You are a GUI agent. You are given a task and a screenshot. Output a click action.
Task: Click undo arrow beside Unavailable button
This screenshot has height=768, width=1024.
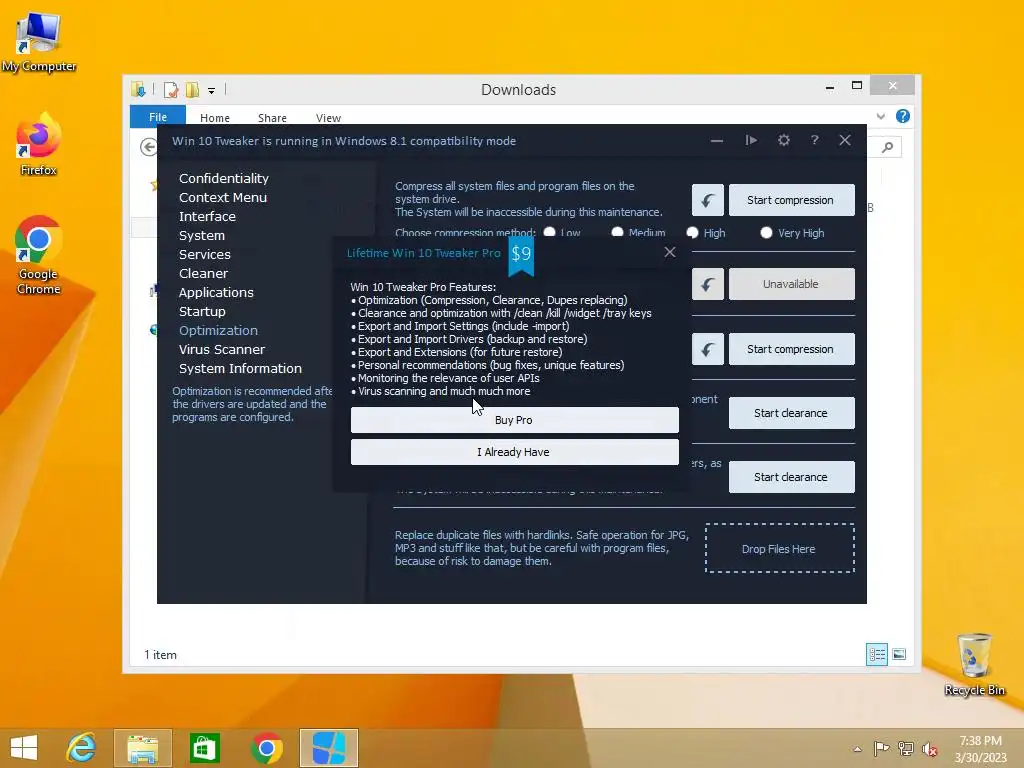point(708,284)
